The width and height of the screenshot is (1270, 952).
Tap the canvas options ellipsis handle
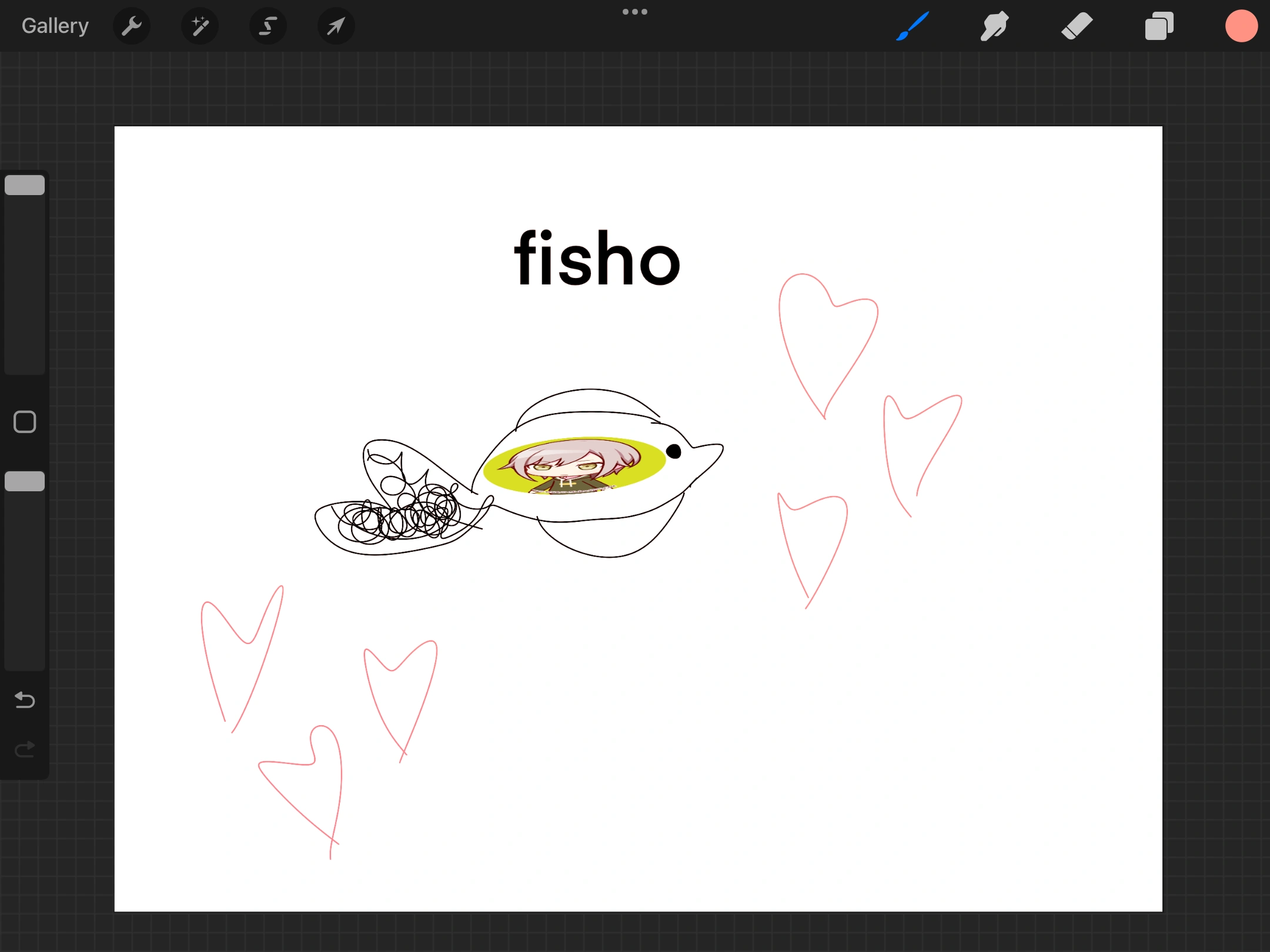635,11
